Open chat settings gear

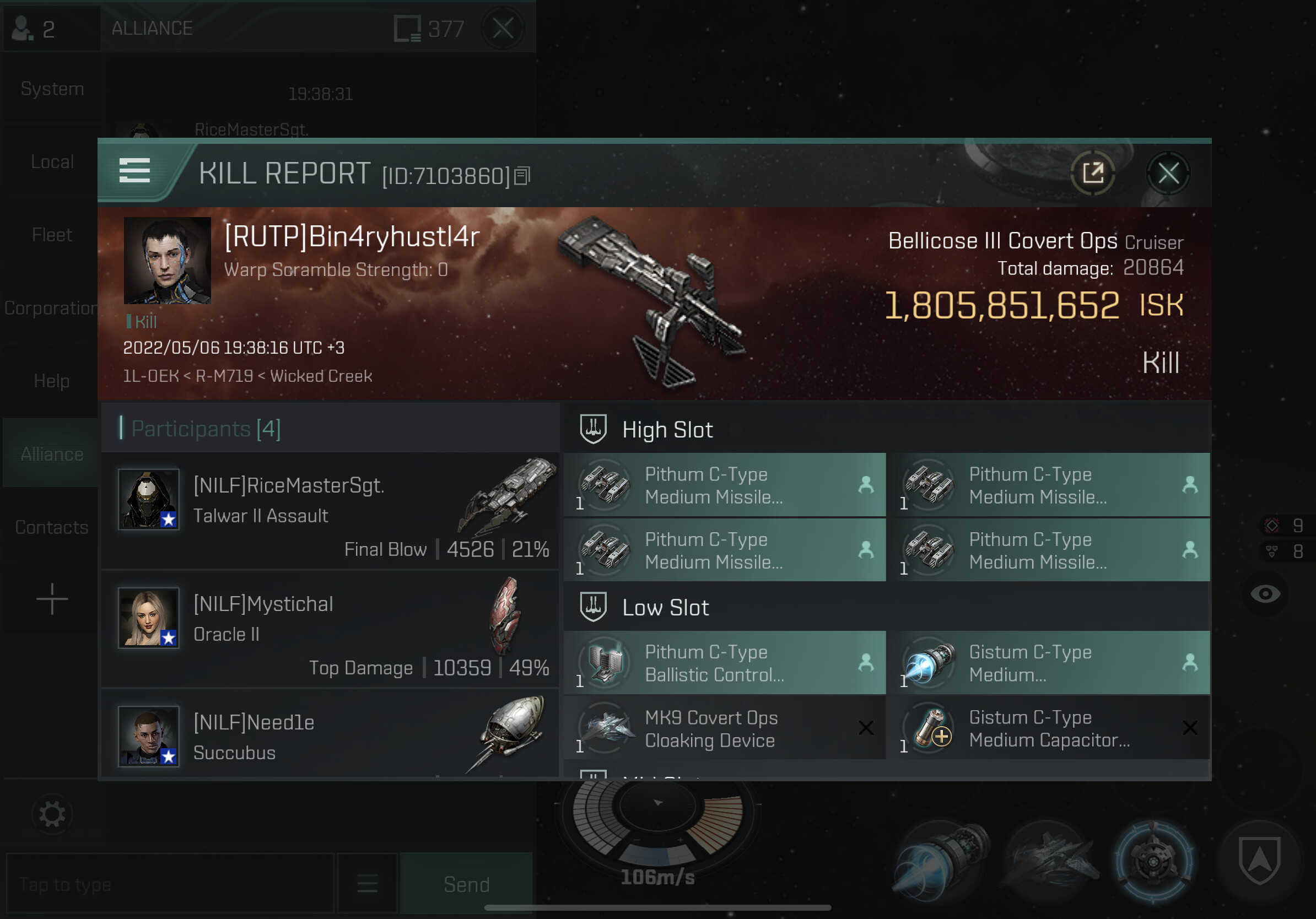coord(52,814)
